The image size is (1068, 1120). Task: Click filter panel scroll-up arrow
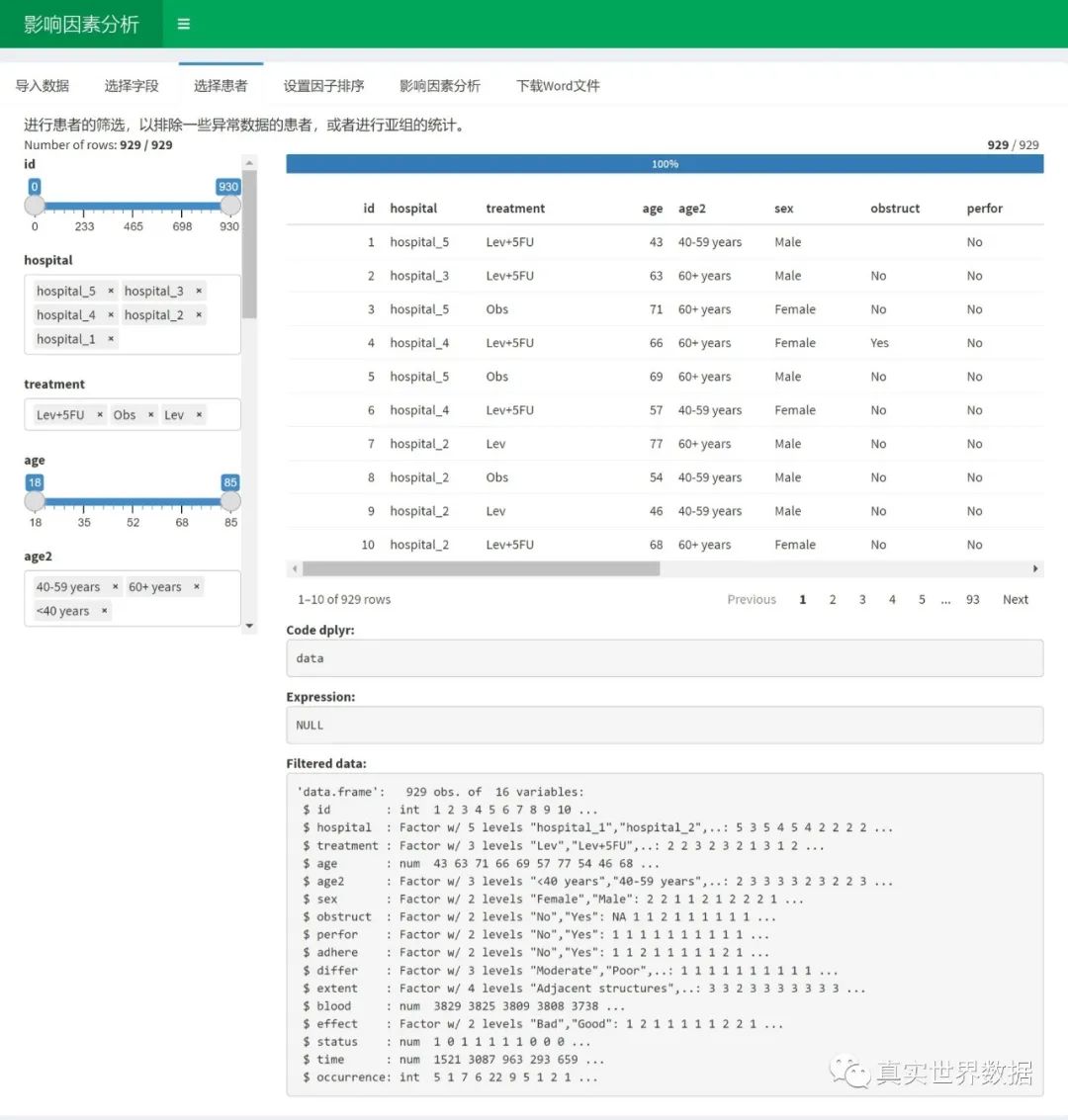(249, 163)
